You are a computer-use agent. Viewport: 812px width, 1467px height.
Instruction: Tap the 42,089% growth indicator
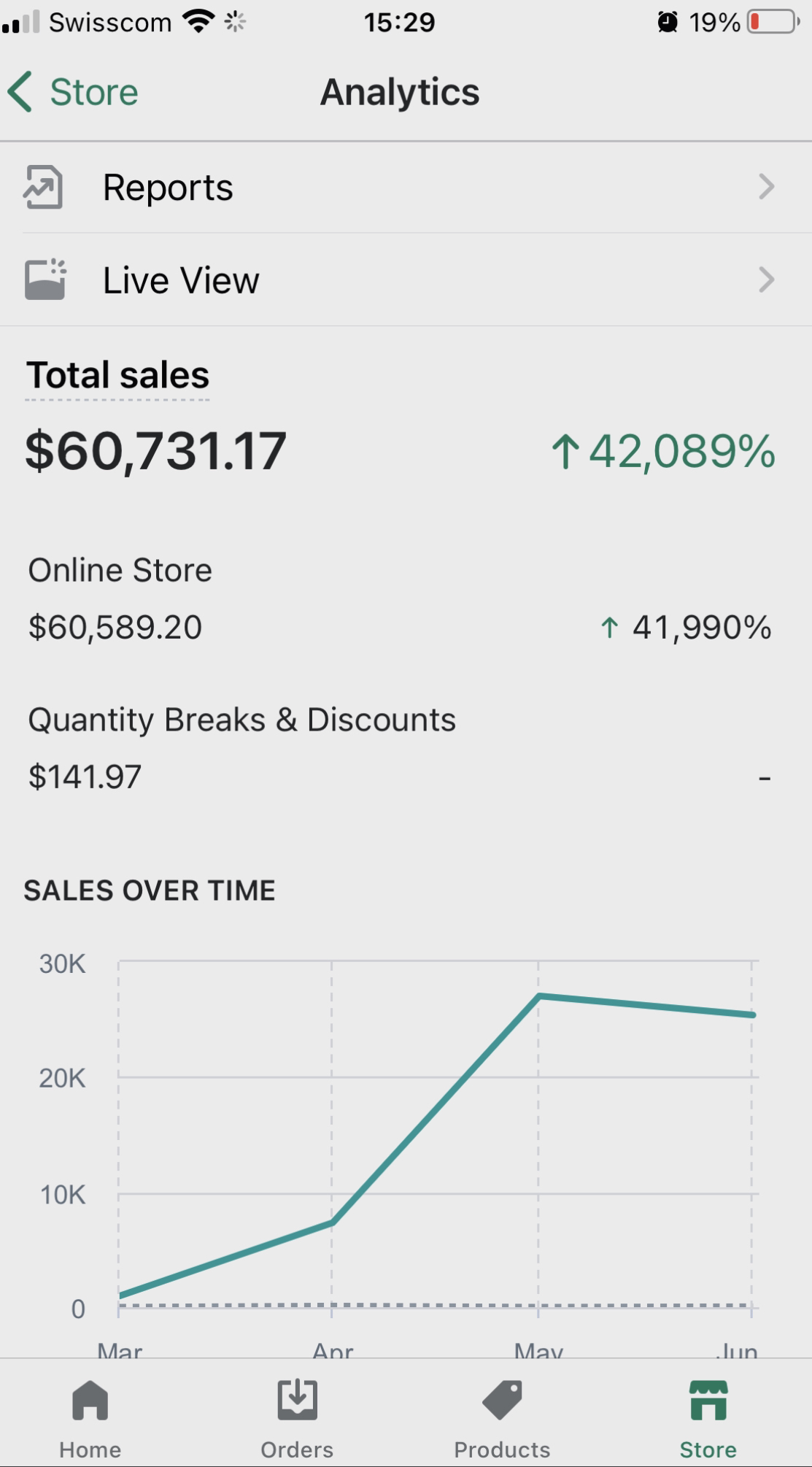[x=664, y=451]
